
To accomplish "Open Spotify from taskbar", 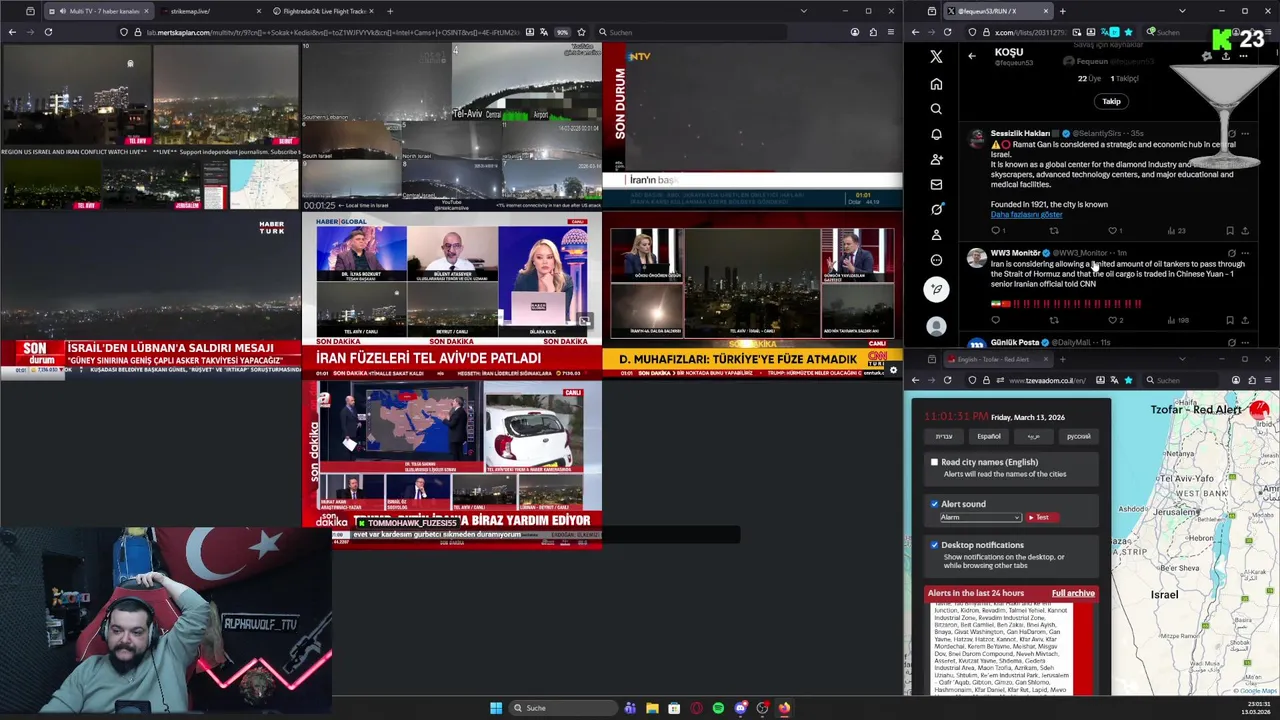I will tap(718, 708).
